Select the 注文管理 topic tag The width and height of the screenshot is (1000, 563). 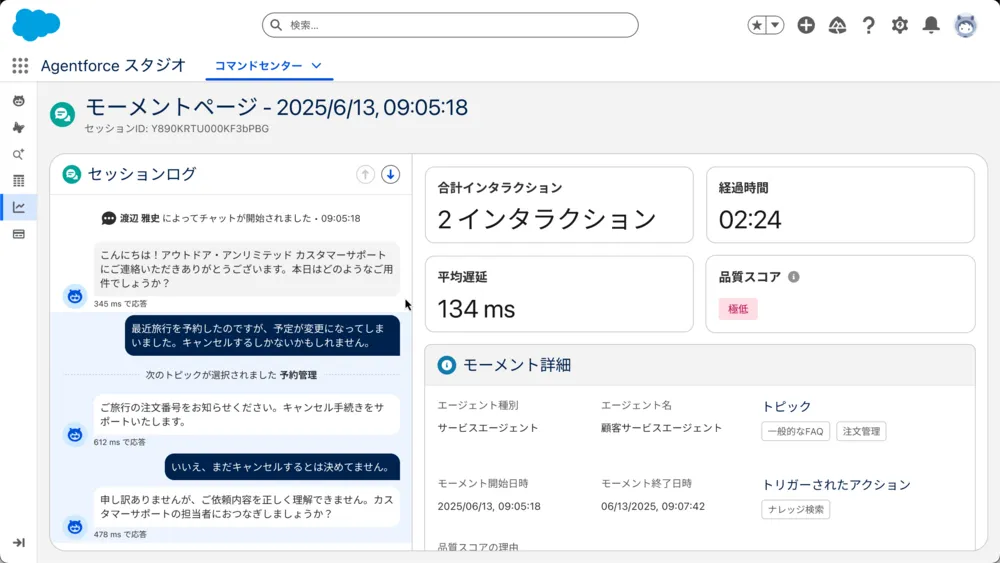(x=861, y=432)
